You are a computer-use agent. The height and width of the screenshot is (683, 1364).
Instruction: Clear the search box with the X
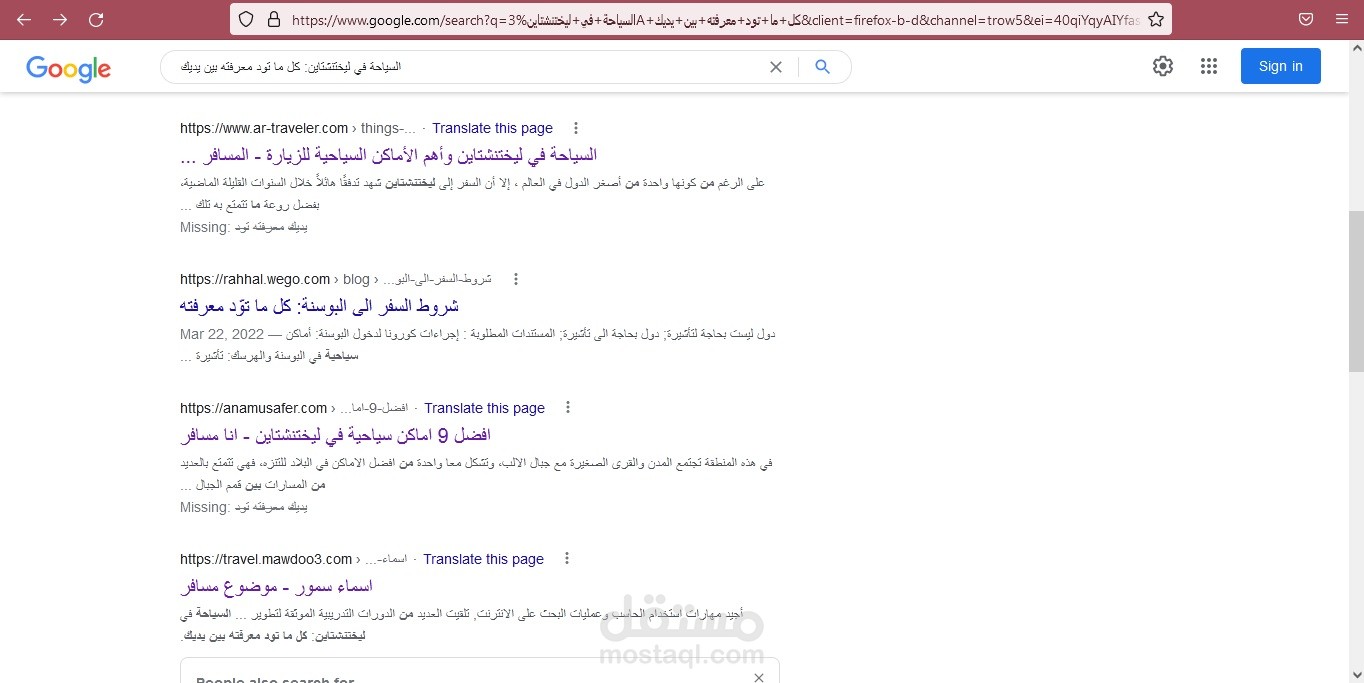coord(776,67)
